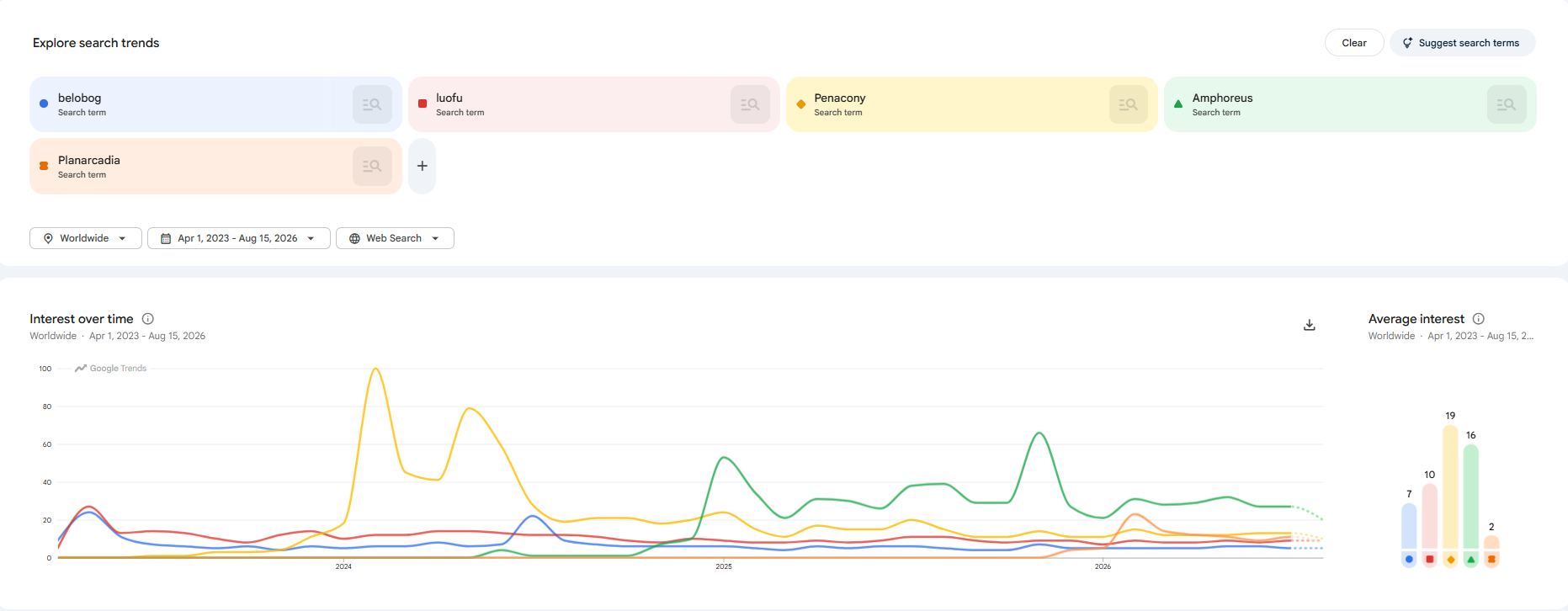Select the Penacony term name field

840,98
